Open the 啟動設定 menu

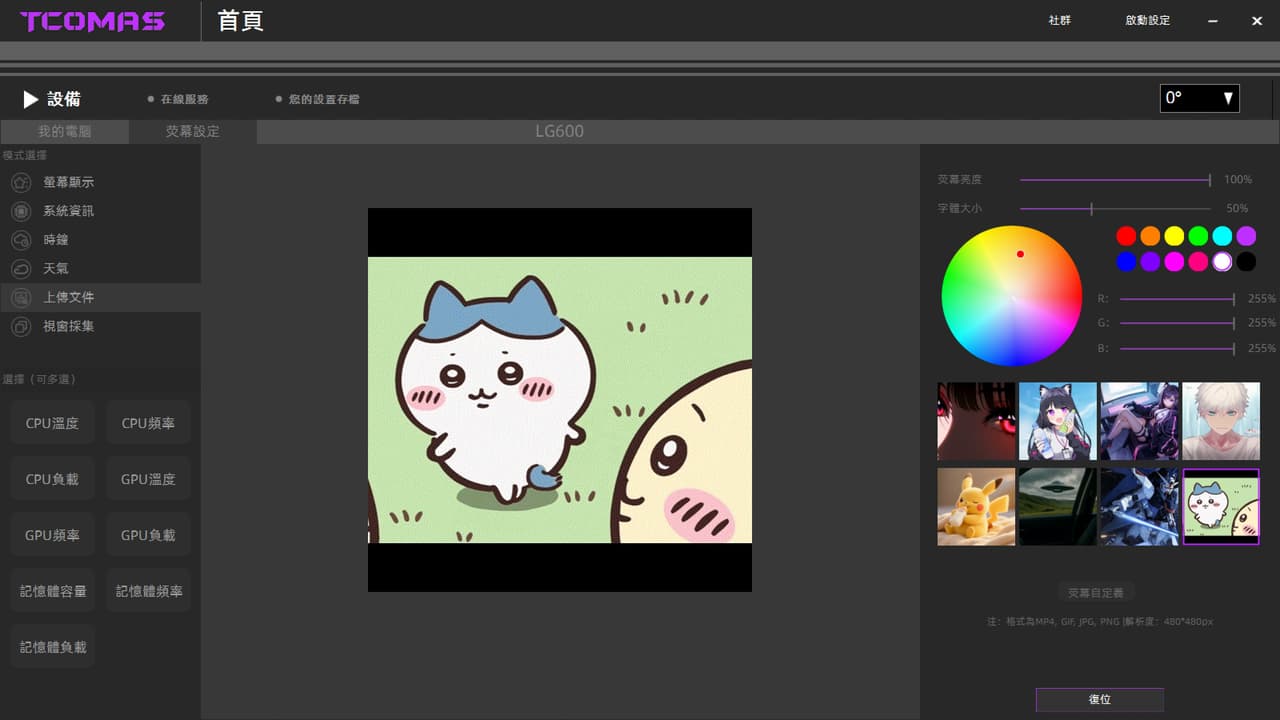1148,20
